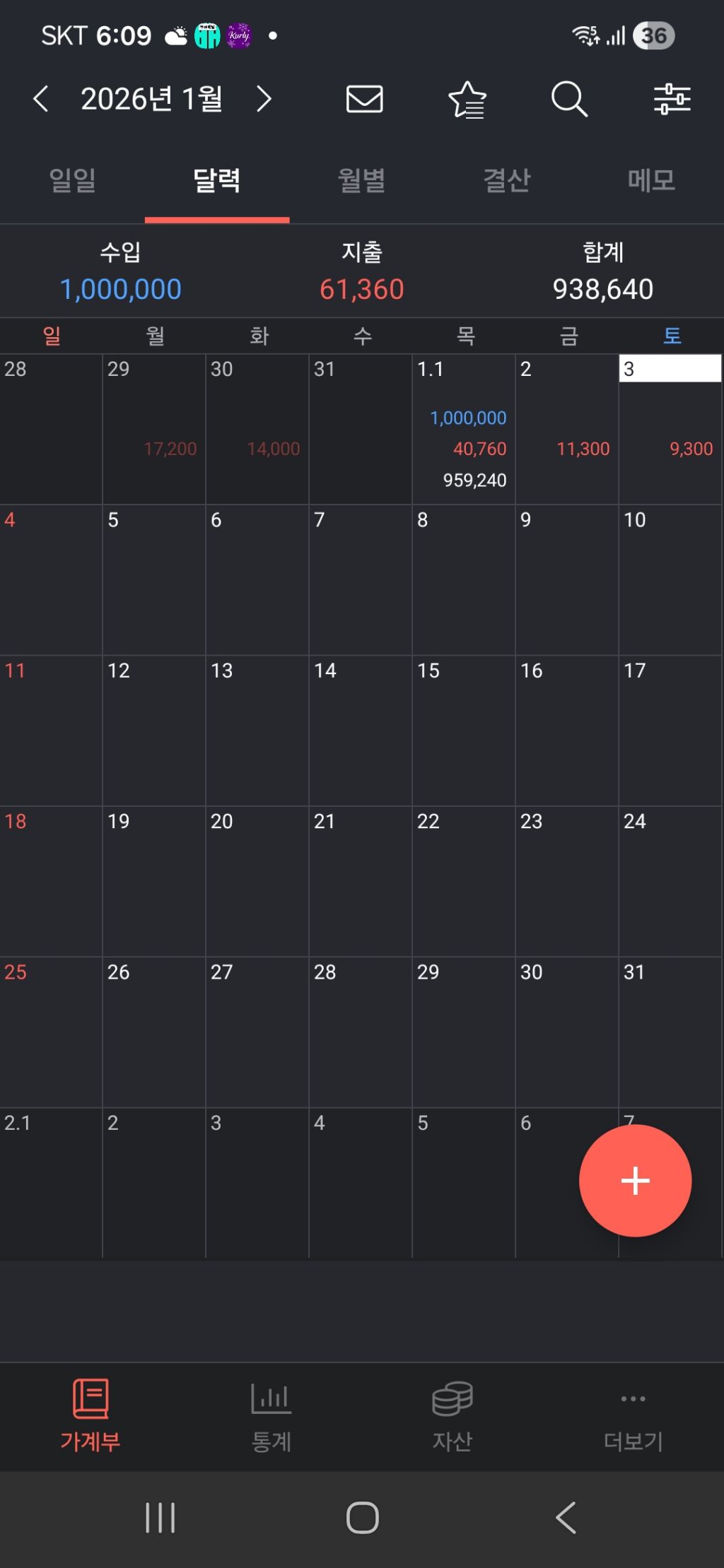This screenshot has width=724, height=1568.
Task: Tap the red add transaction button
Action: [x=635, y=1180]
